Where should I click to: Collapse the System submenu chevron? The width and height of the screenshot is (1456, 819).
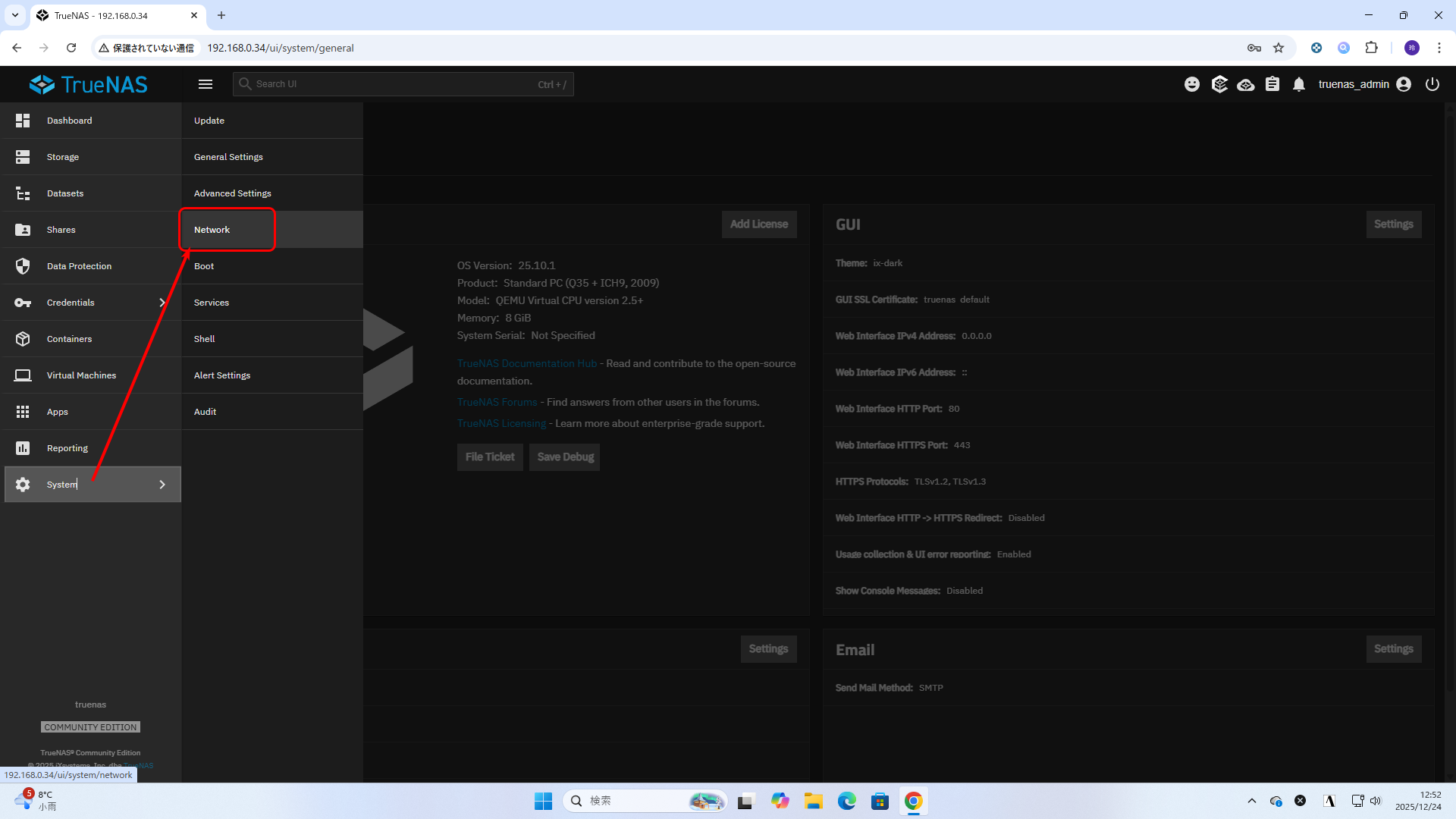click(x=162, y=485)
